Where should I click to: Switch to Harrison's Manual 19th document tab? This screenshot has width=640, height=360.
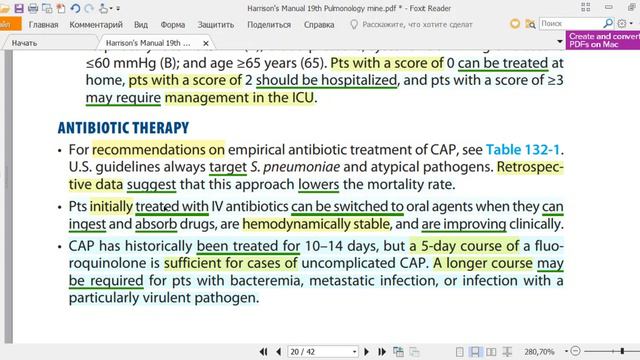[148, 43]
